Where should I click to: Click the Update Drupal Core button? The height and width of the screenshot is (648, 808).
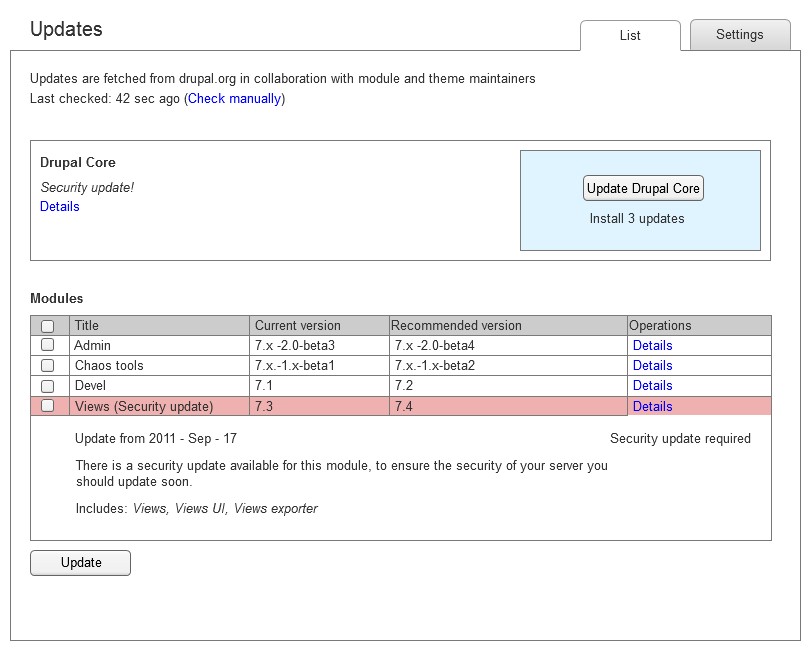(643, 188)
